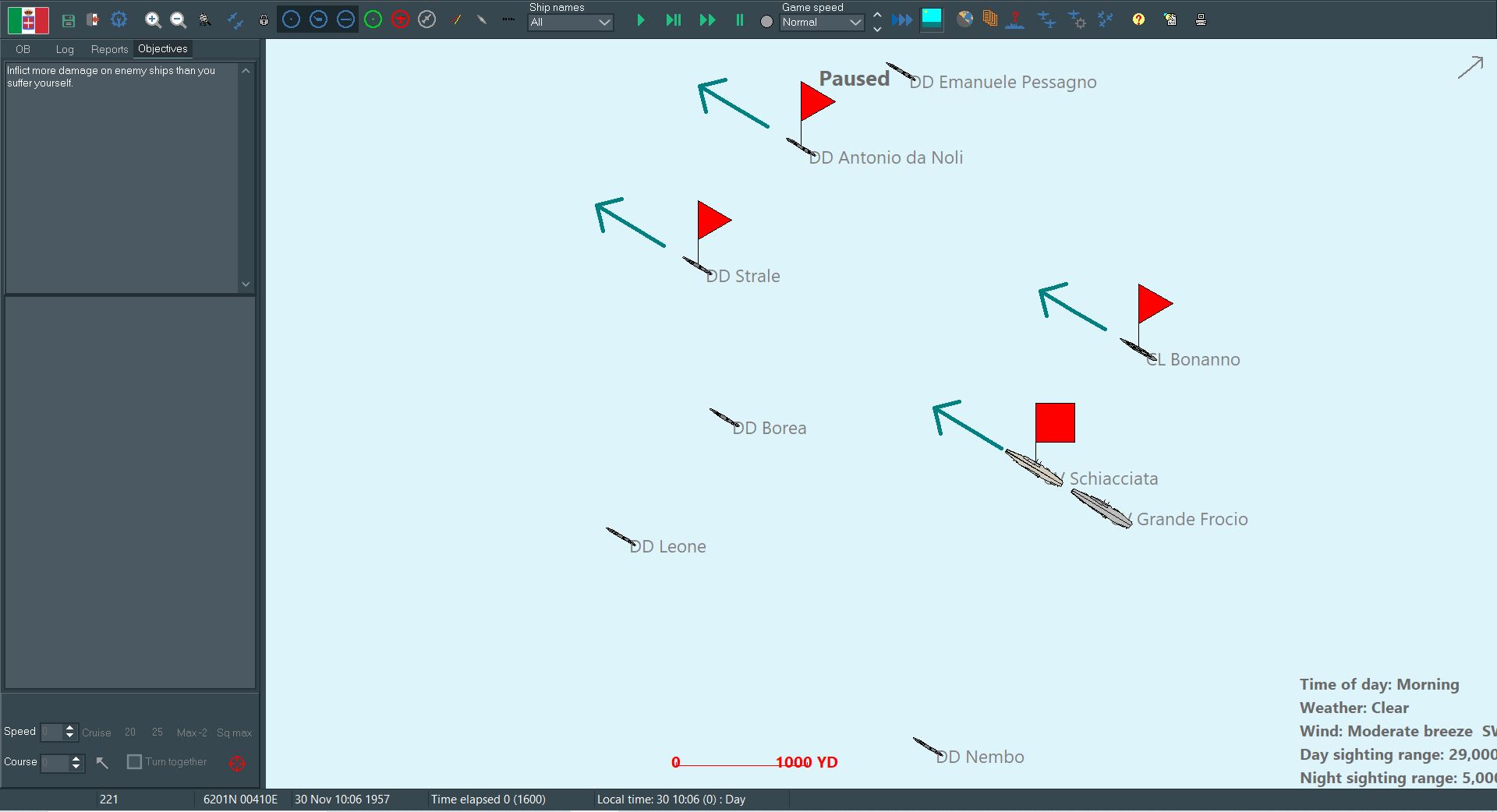Select ship DD Nembo
This screenshot has height=812, width=1497.
coord(928,747)
